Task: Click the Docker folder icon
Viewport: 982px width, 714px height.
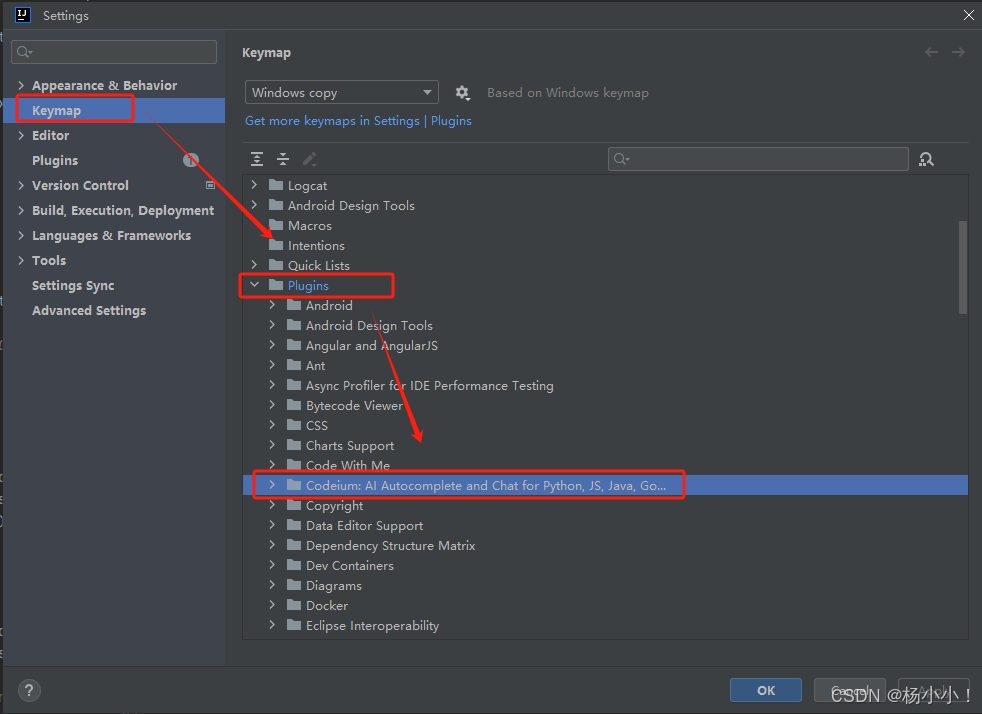Action: click(294, 605)
